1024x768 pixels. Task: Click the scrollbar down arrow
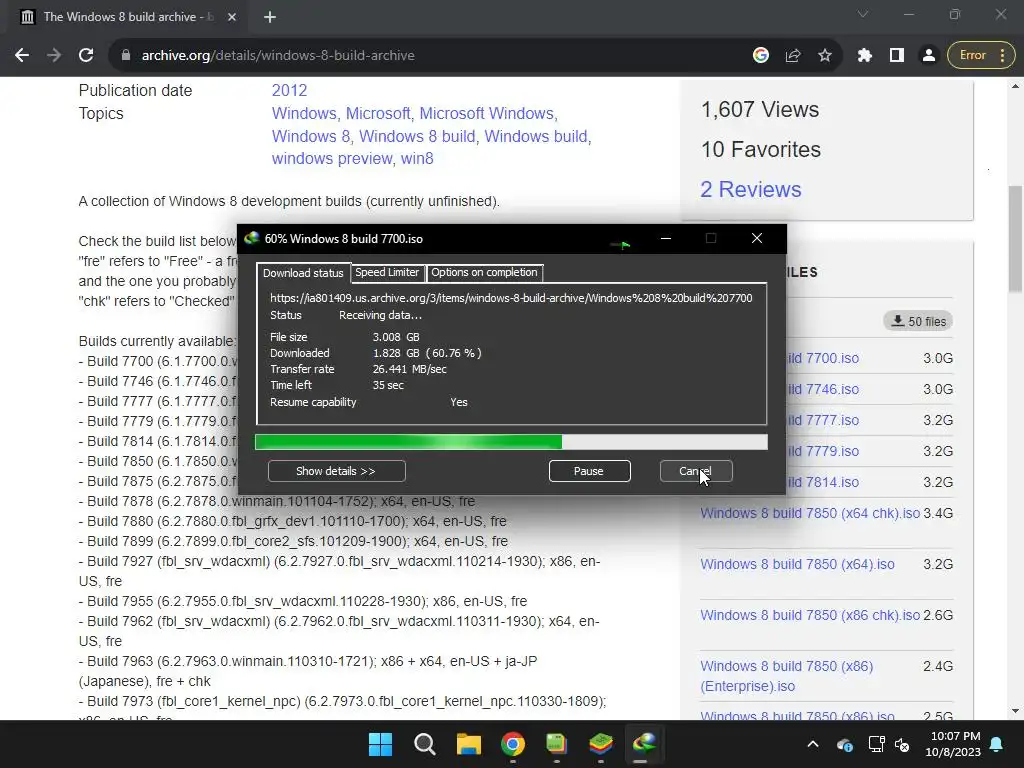1015,711
